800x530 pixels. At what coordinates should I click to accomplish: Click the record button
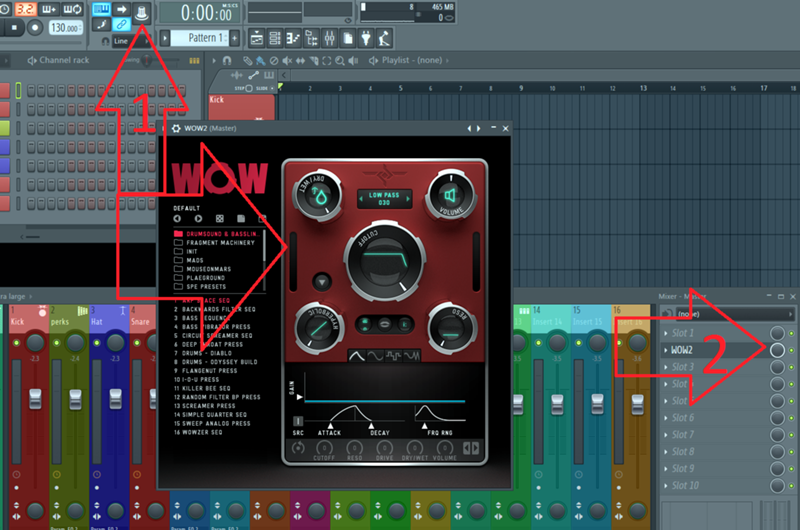(x=35, y=28)
